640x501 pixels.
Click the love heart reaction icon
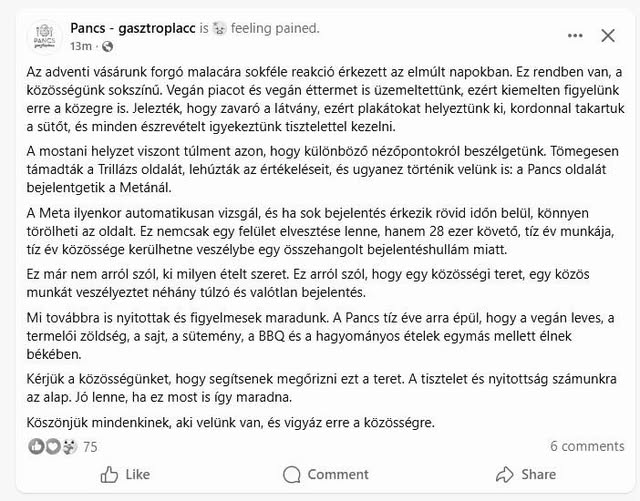[52, 446]
